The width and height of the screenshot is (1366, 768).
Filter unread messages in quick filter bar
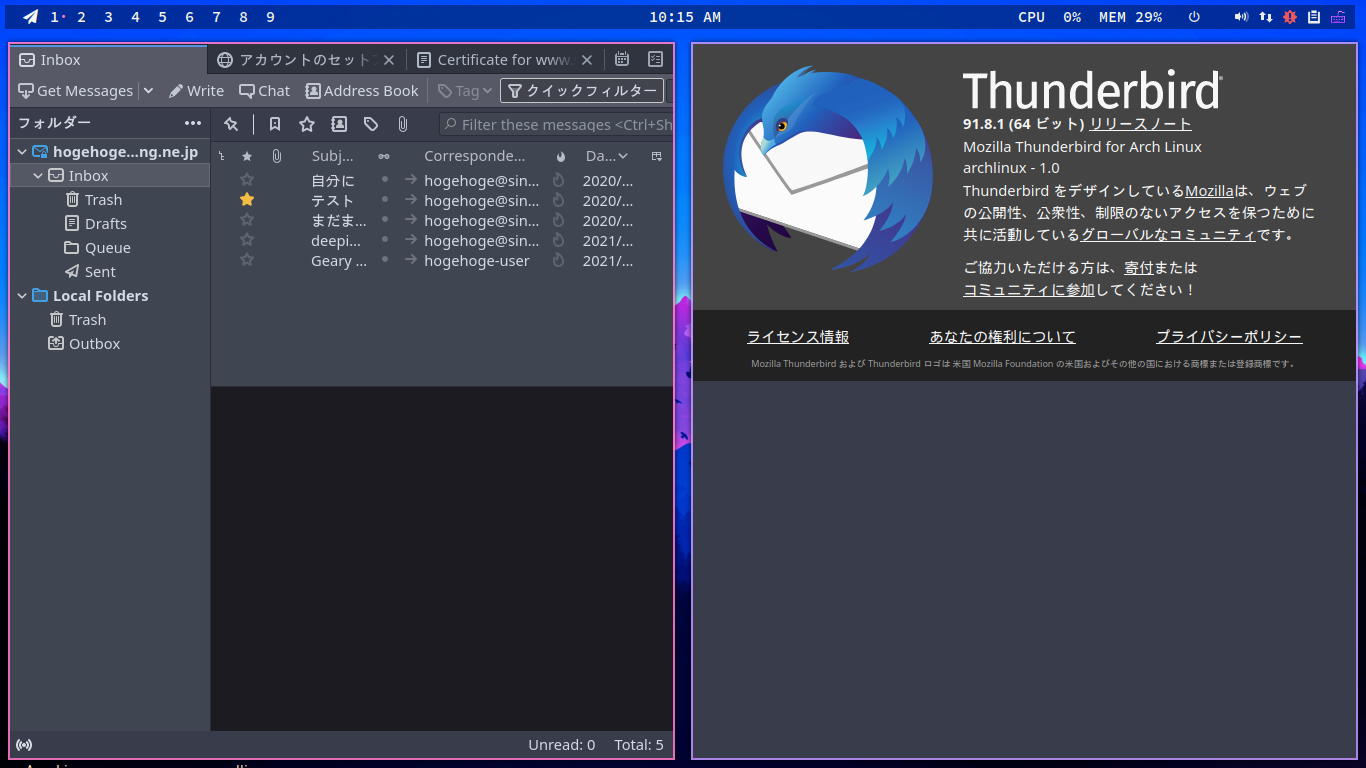click(x=275, y=124)
